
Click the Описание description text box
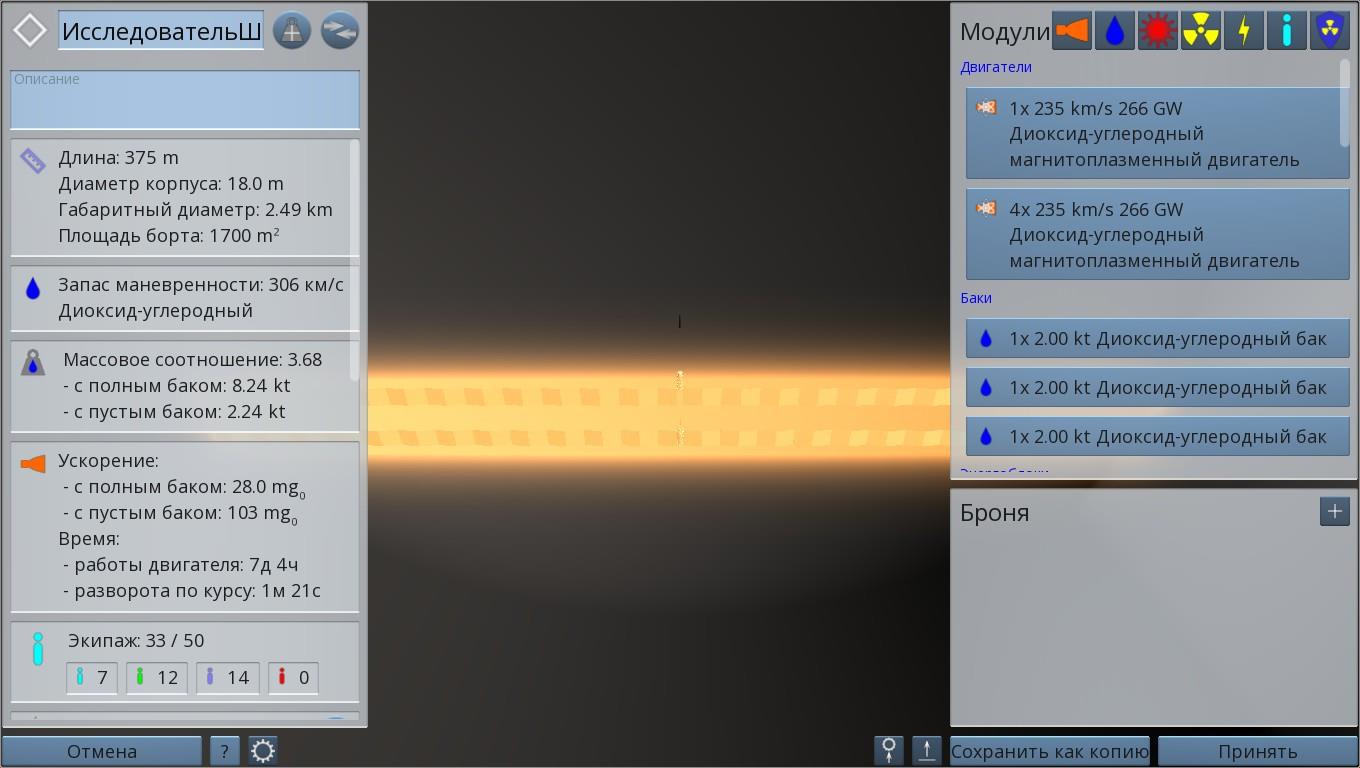(x=185, y=100)
